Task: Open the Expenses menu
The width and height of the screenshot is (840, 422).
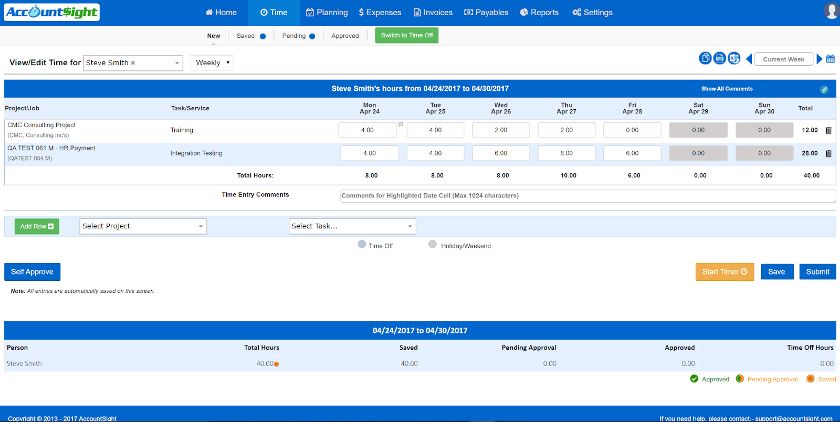Action: click(x=380, y=12)
